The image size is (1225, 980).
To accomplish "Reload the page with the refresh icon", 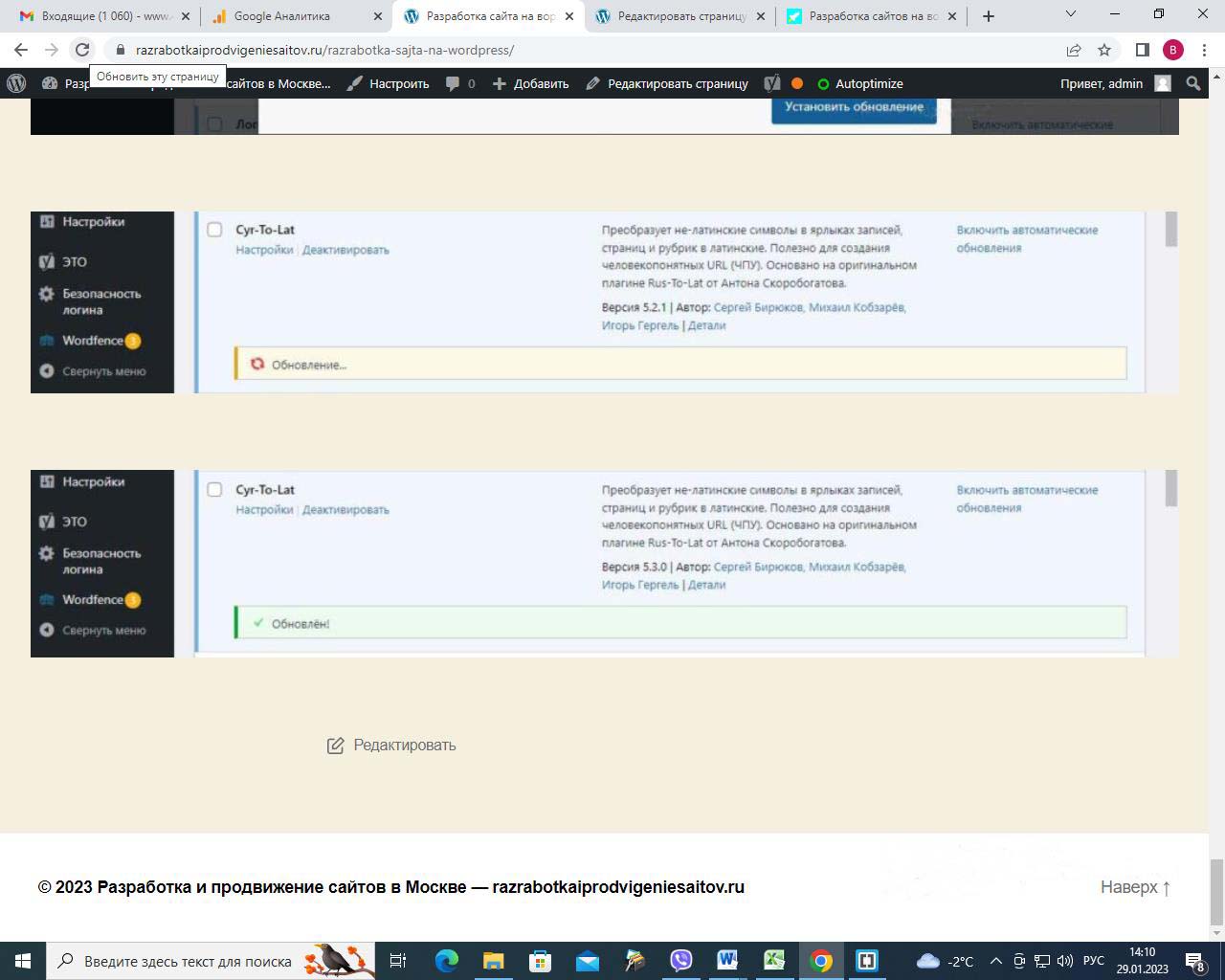I will click(82, 50).
